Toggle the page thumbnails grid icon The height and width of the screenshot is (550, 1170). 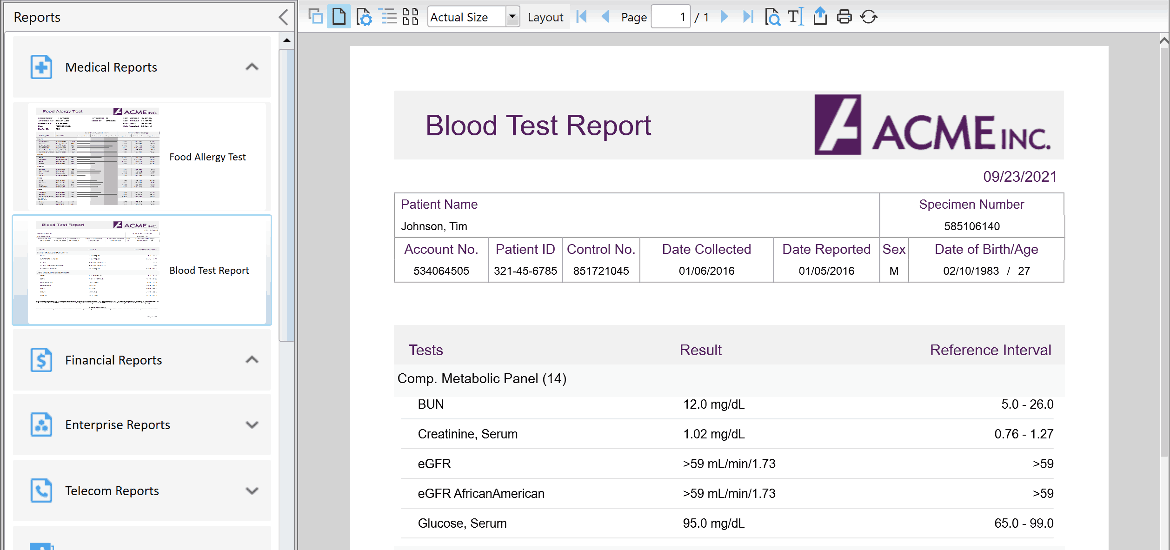coord(410,16)
